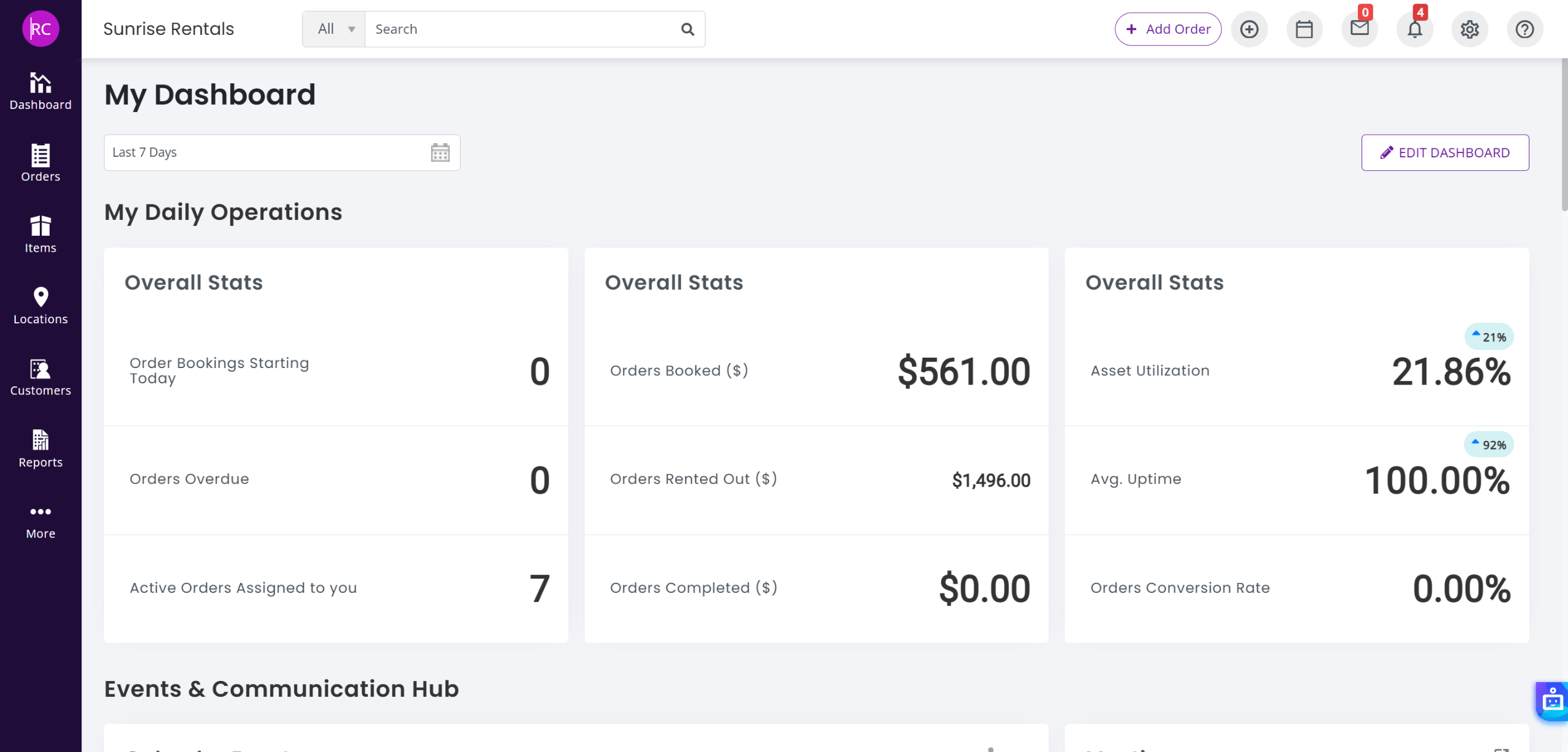The image size is (1568, 752).
Task: Click the search magnifier icon
Action: [x=687, y=29]
